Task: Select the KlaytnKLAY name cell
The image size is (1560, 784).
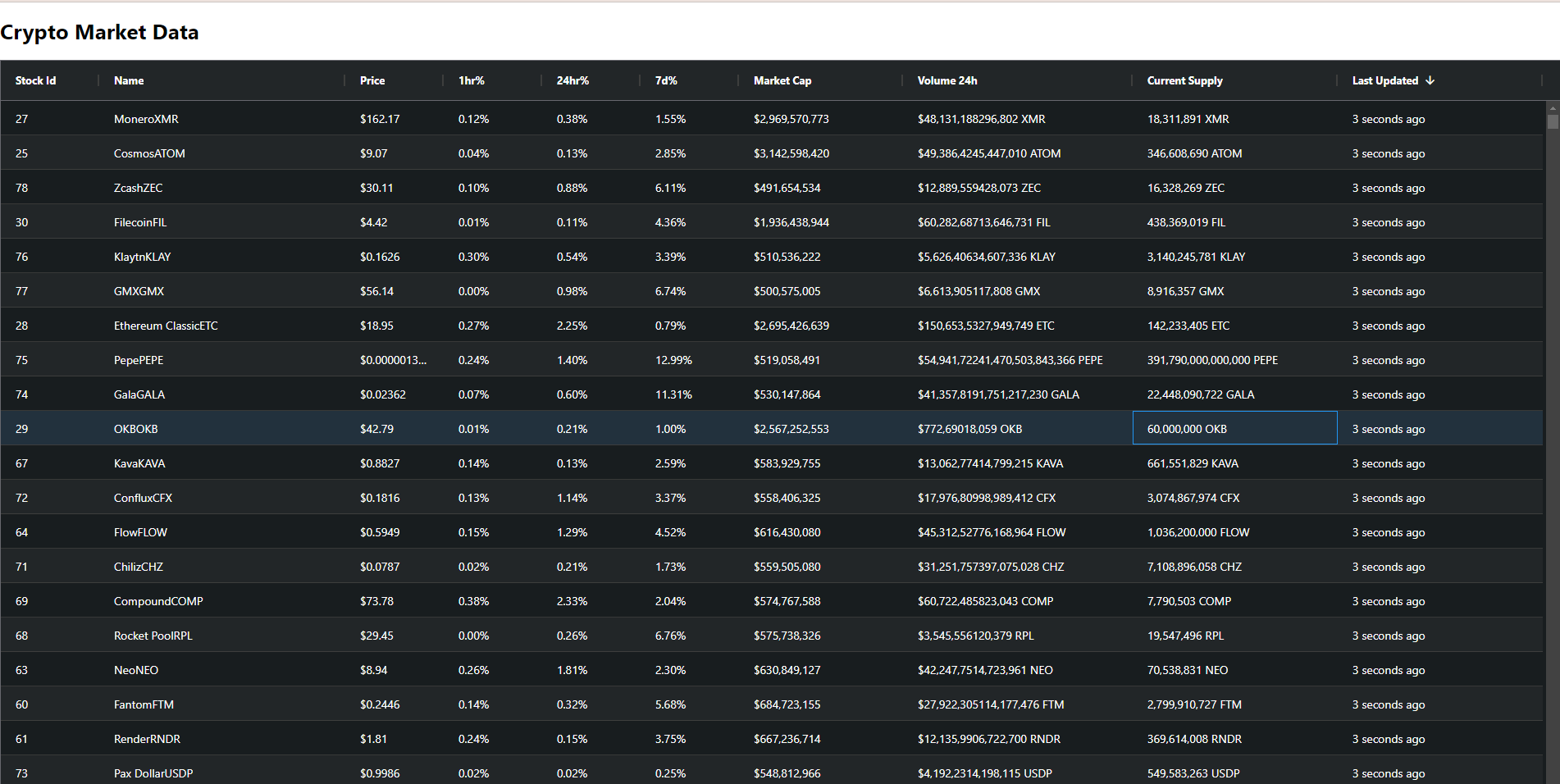Action: 222,257
